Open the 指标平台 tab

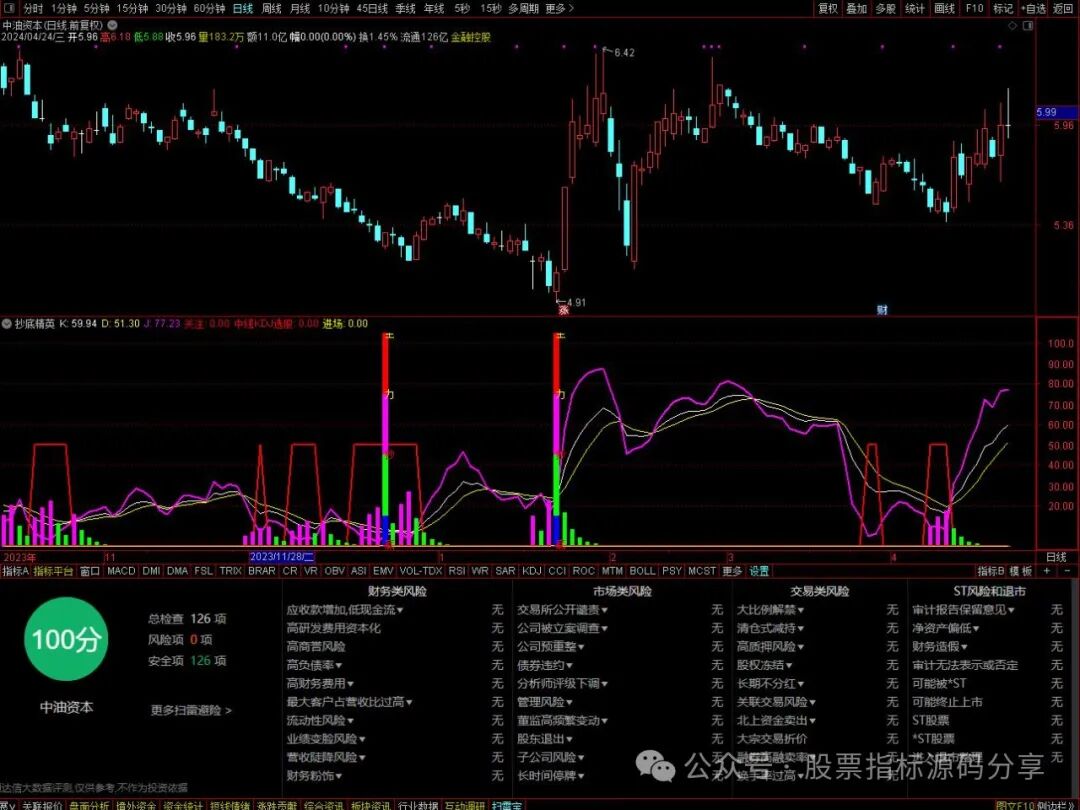click(53, 571)
